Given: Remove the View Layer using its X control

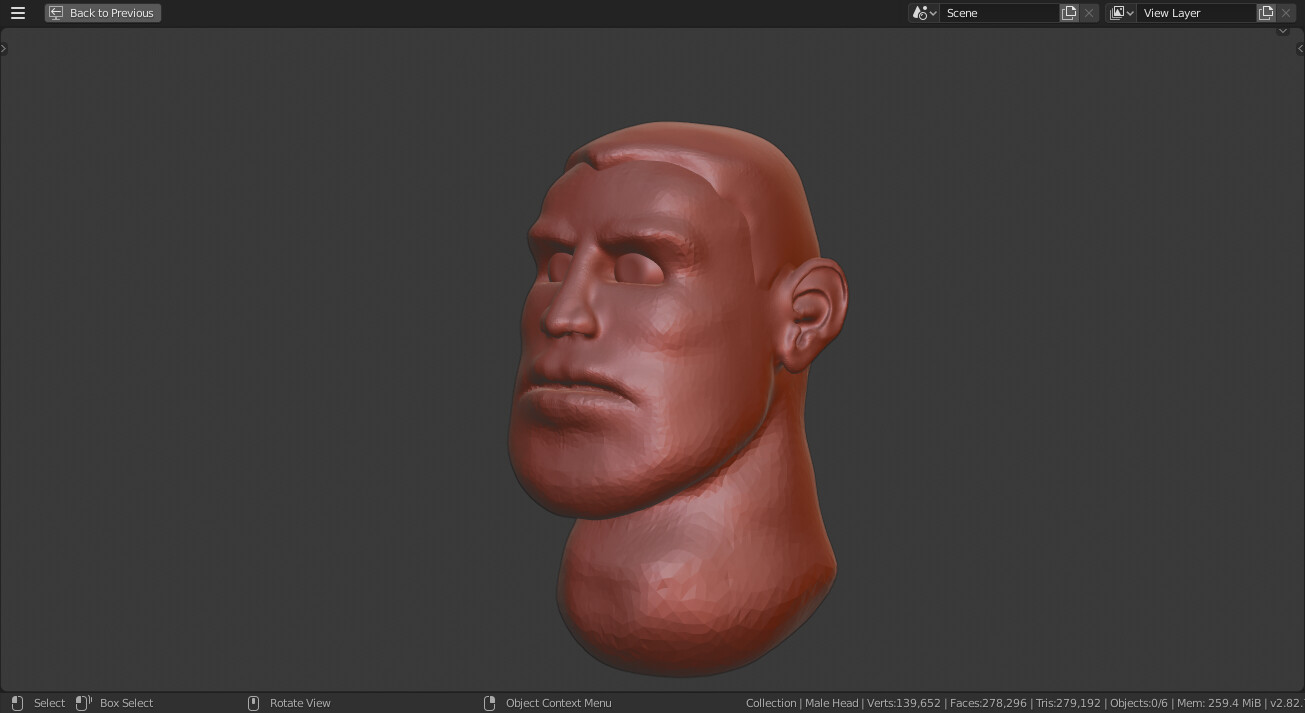Looking at the screenshot, I should coord(1286,13).
